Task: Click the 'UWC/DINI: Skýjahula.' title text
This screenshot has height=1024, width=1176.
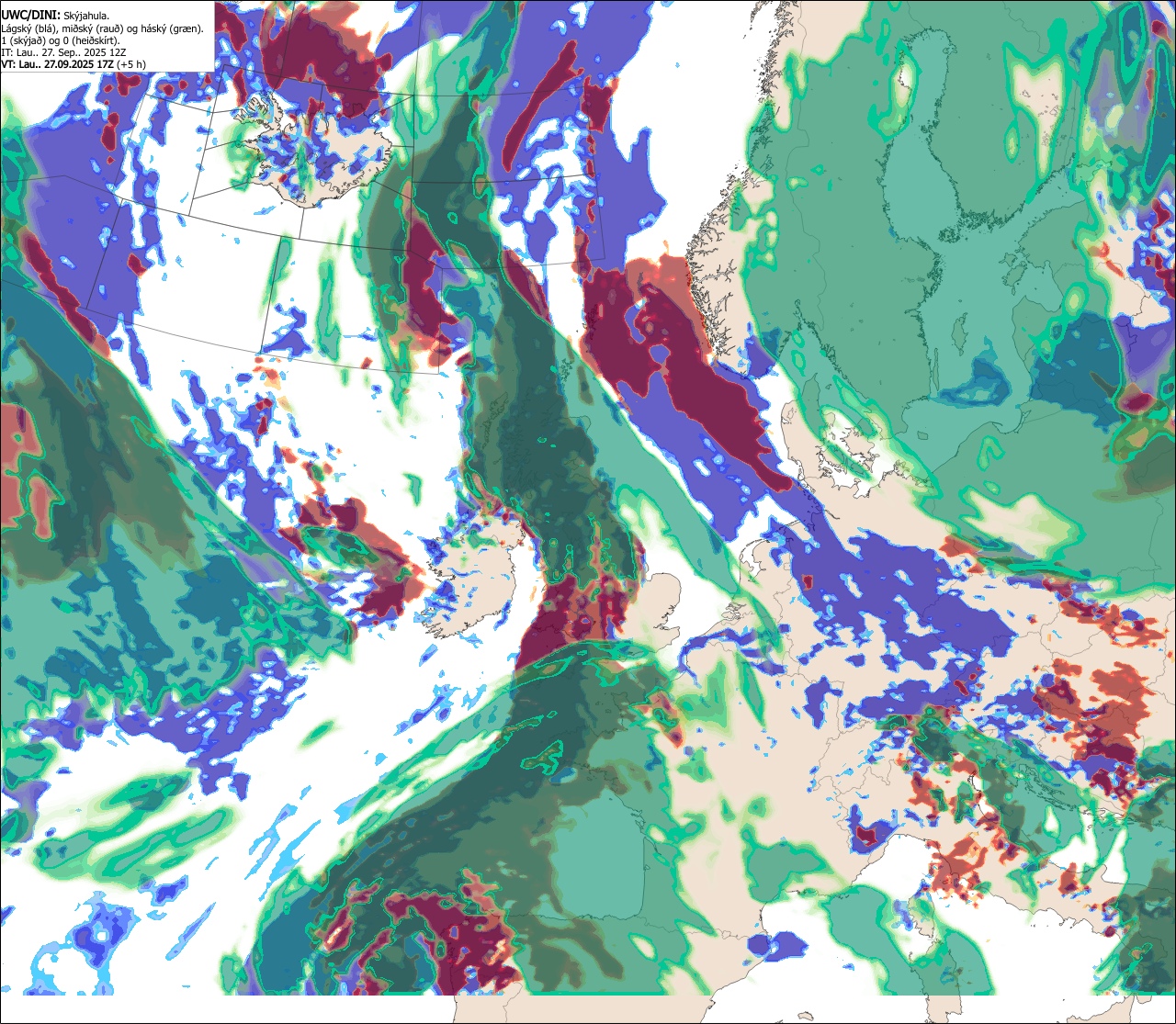Action: click(55, 15)
